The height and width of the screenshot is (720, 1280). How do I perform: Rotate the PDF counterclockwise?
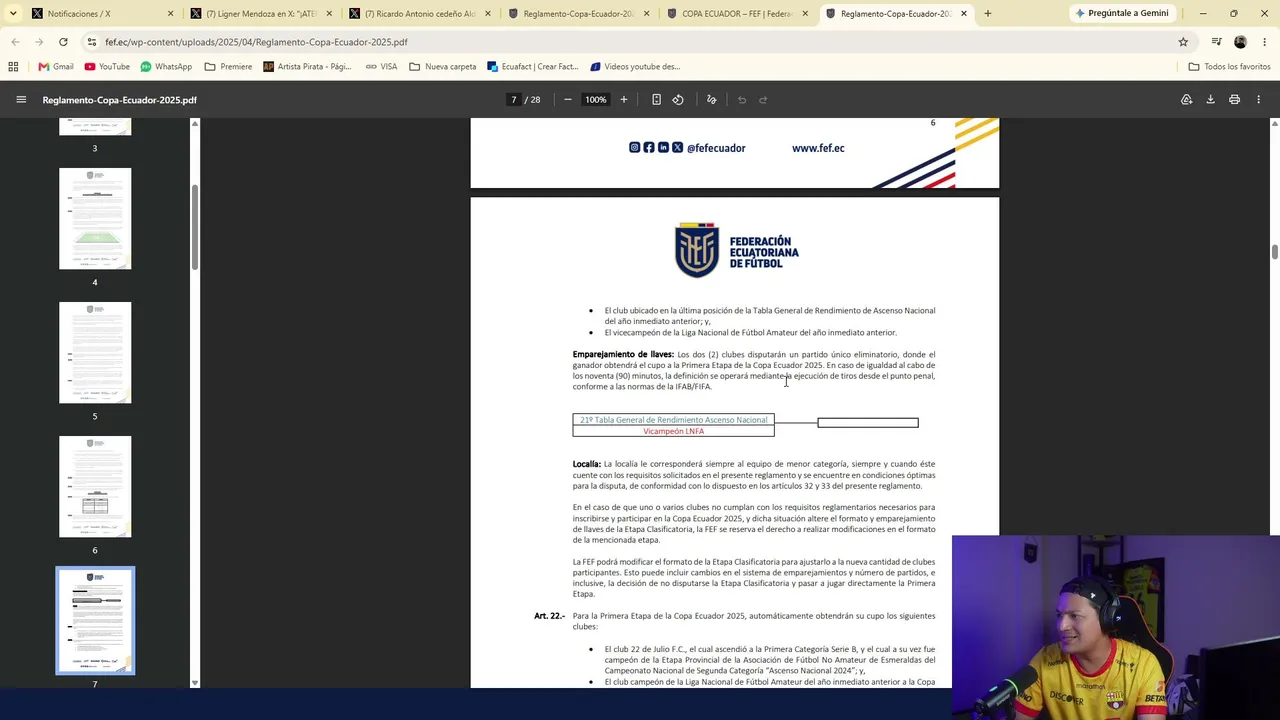tap(678, 100)
